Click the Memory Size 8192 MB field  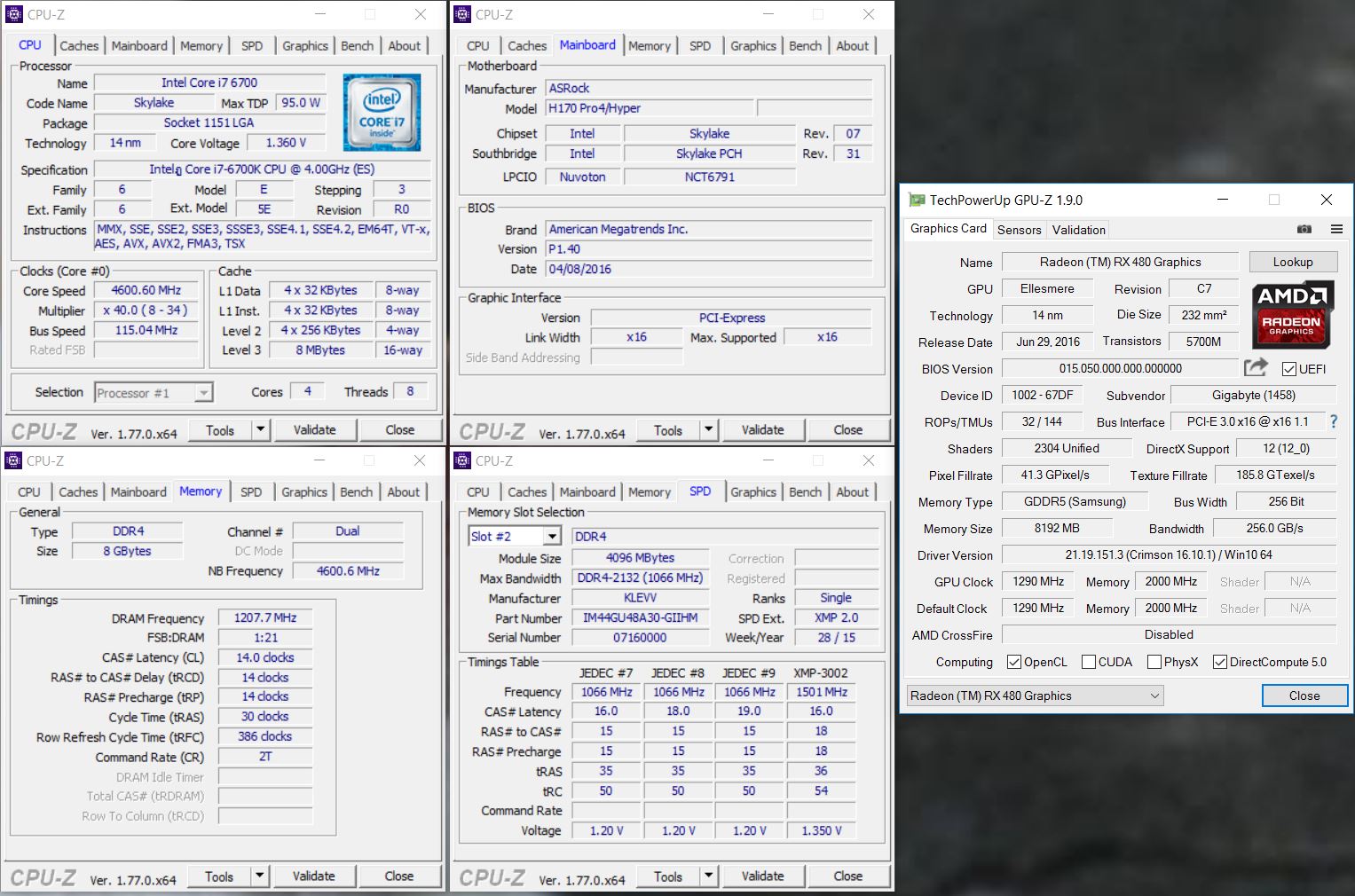(x=1058, y=528)
